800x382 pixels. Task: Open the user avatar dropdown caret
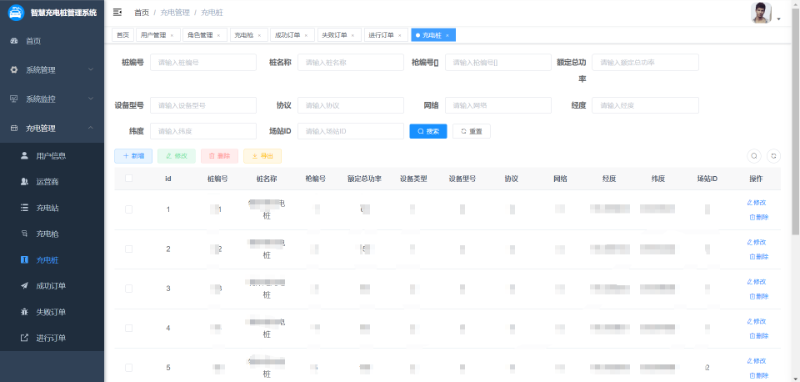tap(779, 19)
